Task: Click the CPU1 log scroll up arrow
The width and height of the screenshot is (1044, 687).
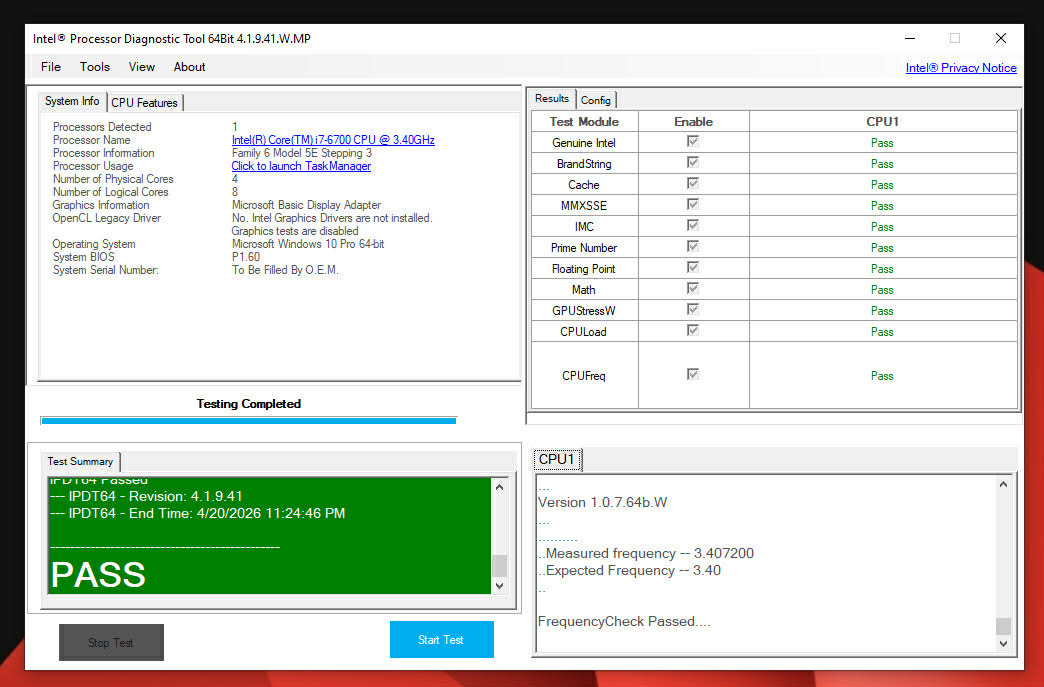Action: tap(1003, 485)
